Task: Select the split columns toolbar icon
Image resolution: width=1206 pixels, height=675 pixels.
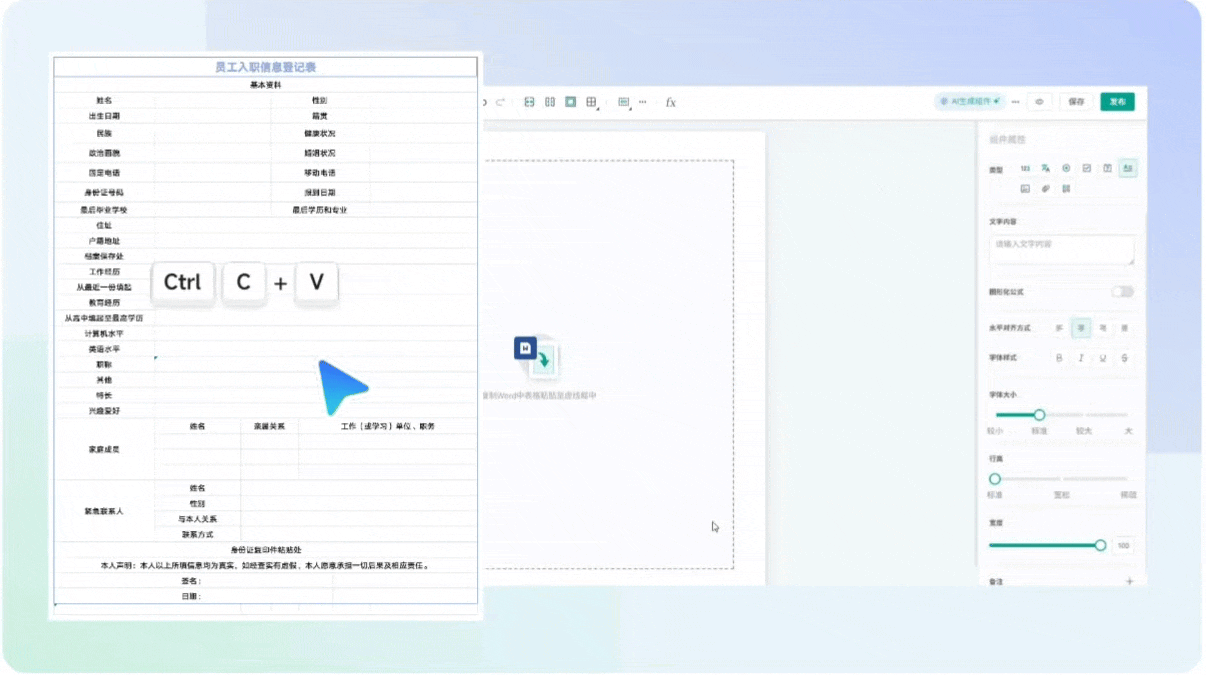Action: (550, 101)
